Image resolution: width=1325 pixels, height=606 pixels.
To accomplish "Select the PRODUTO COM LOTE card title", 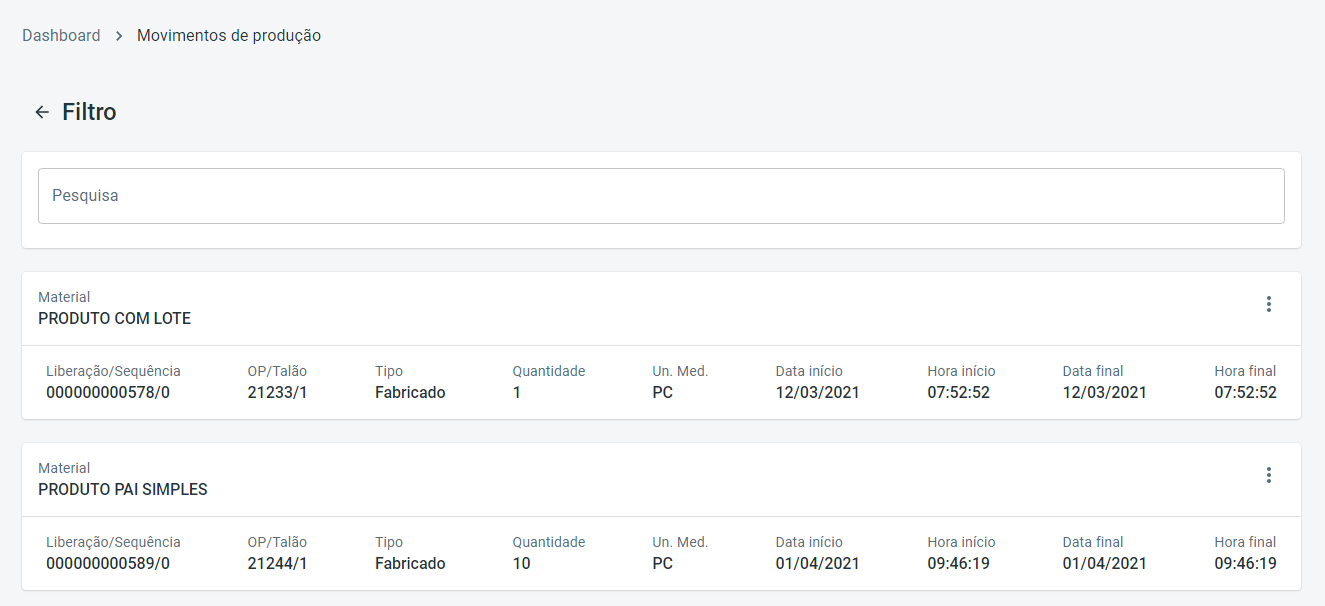I will (114, 319).
